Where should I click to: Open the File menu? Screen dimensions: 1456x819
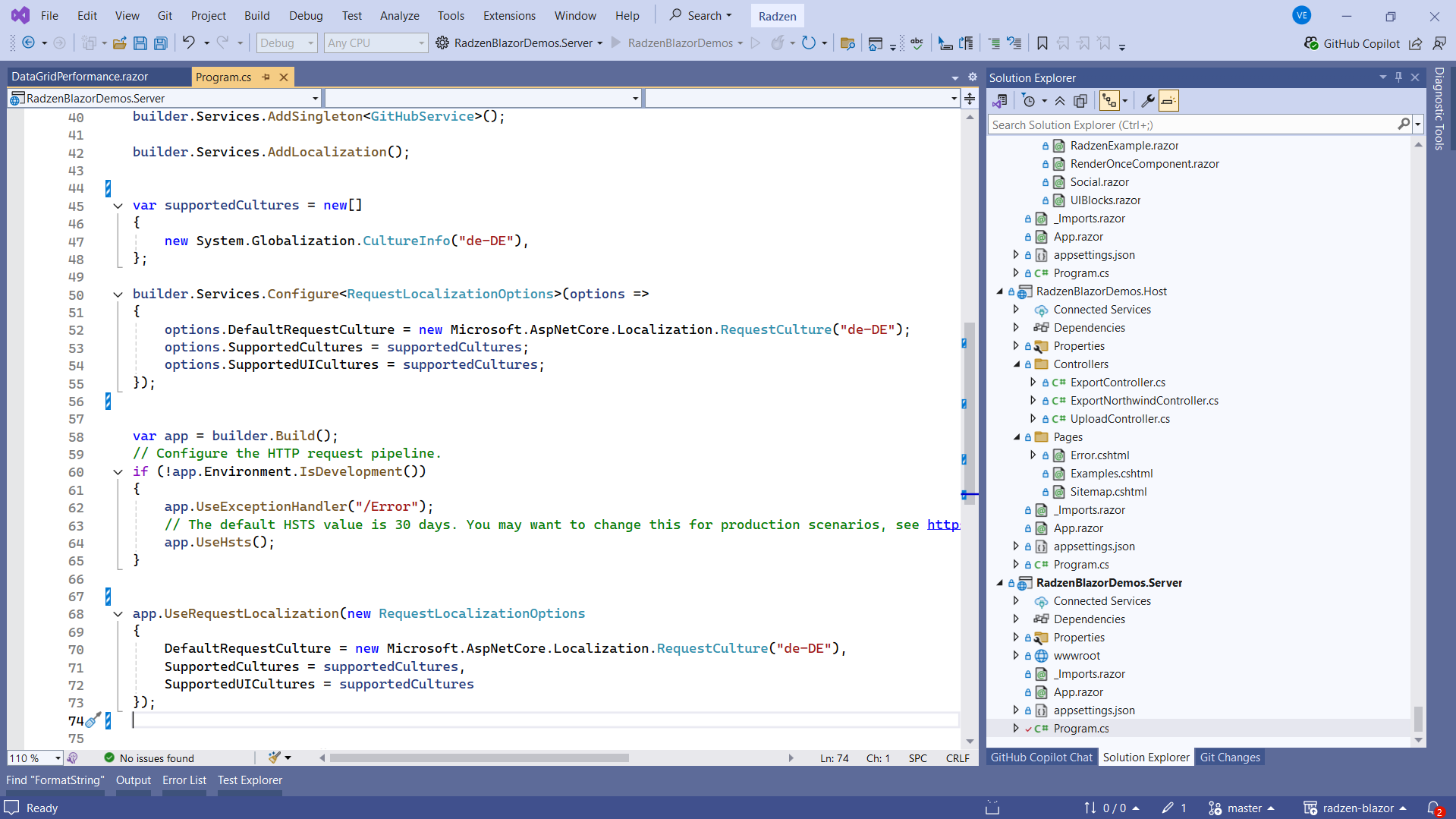pos(49,15)
